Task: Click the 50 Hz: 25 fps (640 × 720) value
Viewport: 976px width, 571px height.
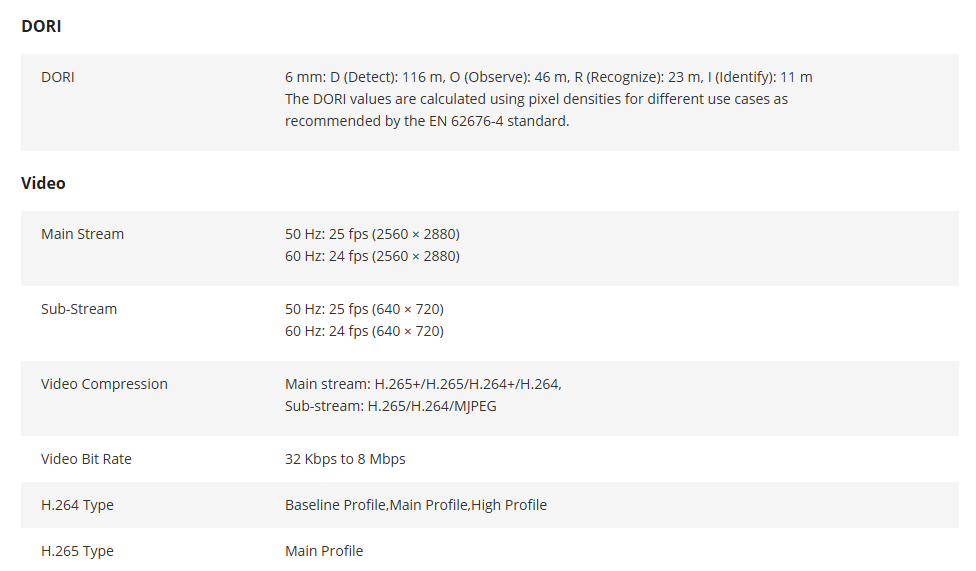Action: point(364,309)
